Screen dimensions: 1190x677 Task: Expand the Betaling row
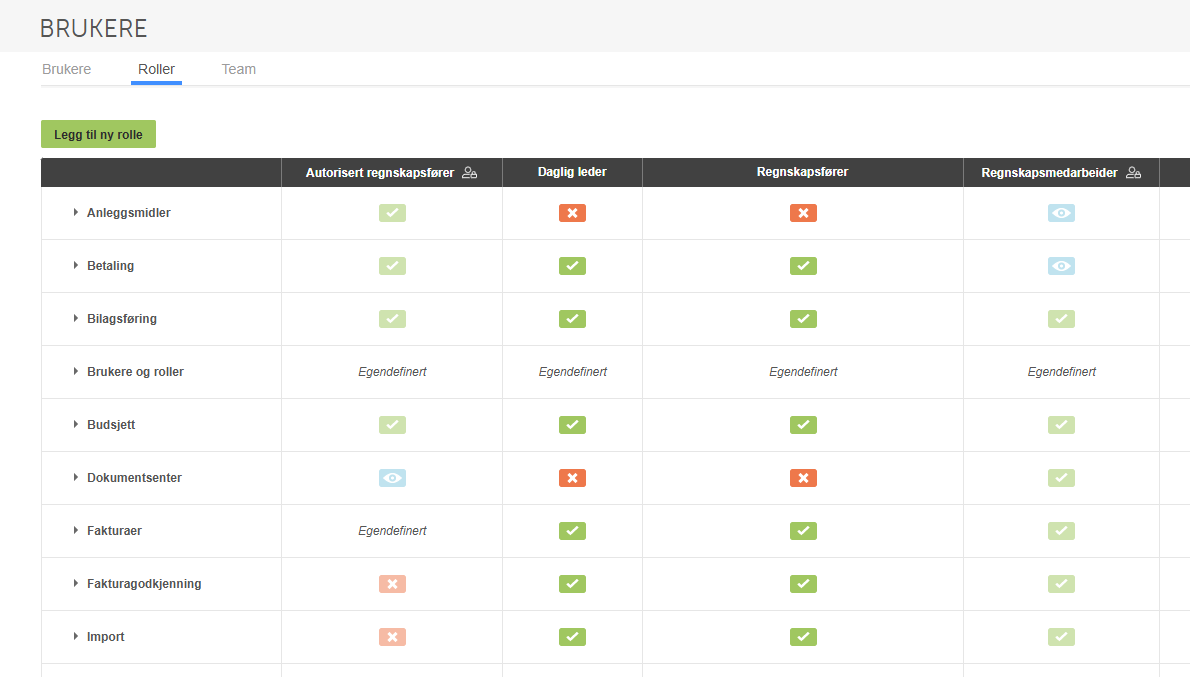click(x=76, y=266)
